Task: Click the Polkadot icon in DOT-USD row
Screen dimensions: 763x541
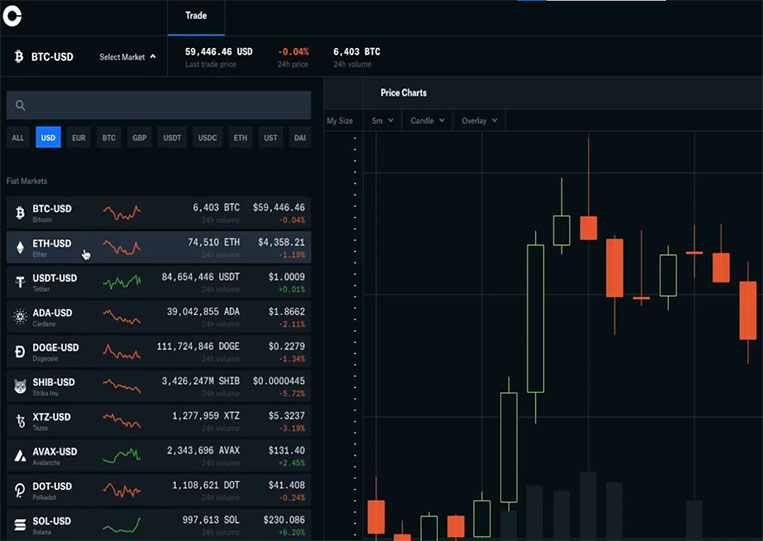Action: pos(20,490)
